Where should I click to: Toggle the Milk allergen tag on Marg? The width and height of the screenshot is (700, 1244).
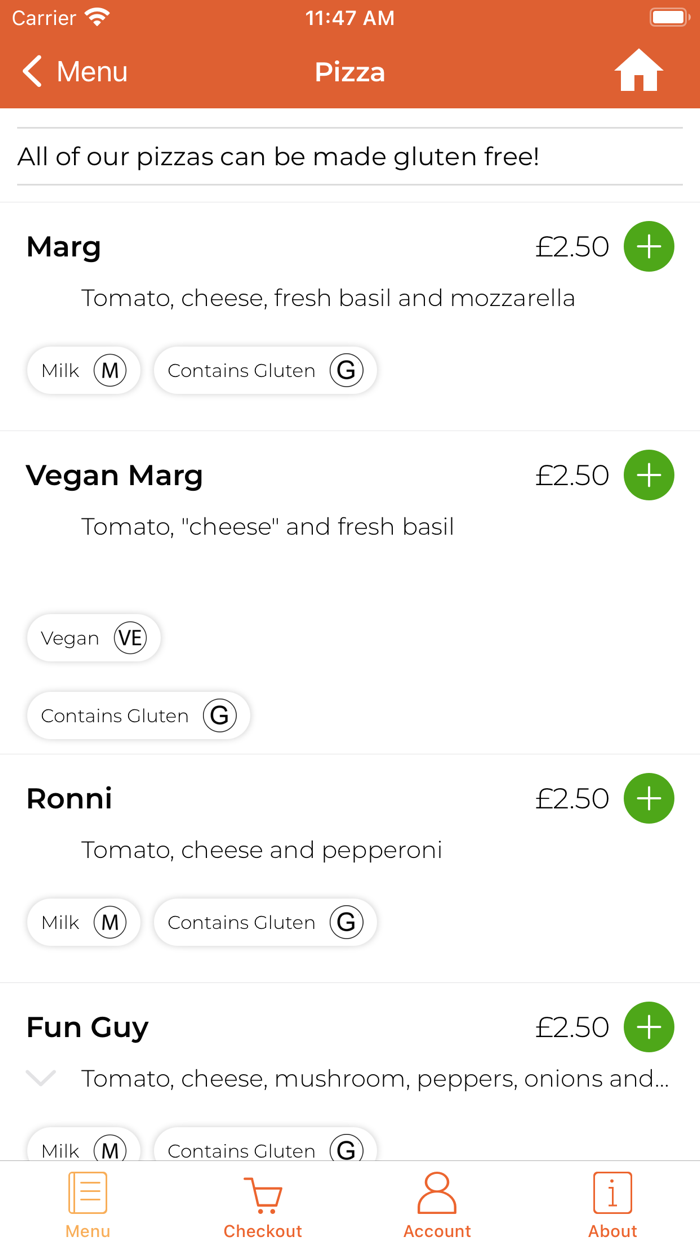point(83,370)
